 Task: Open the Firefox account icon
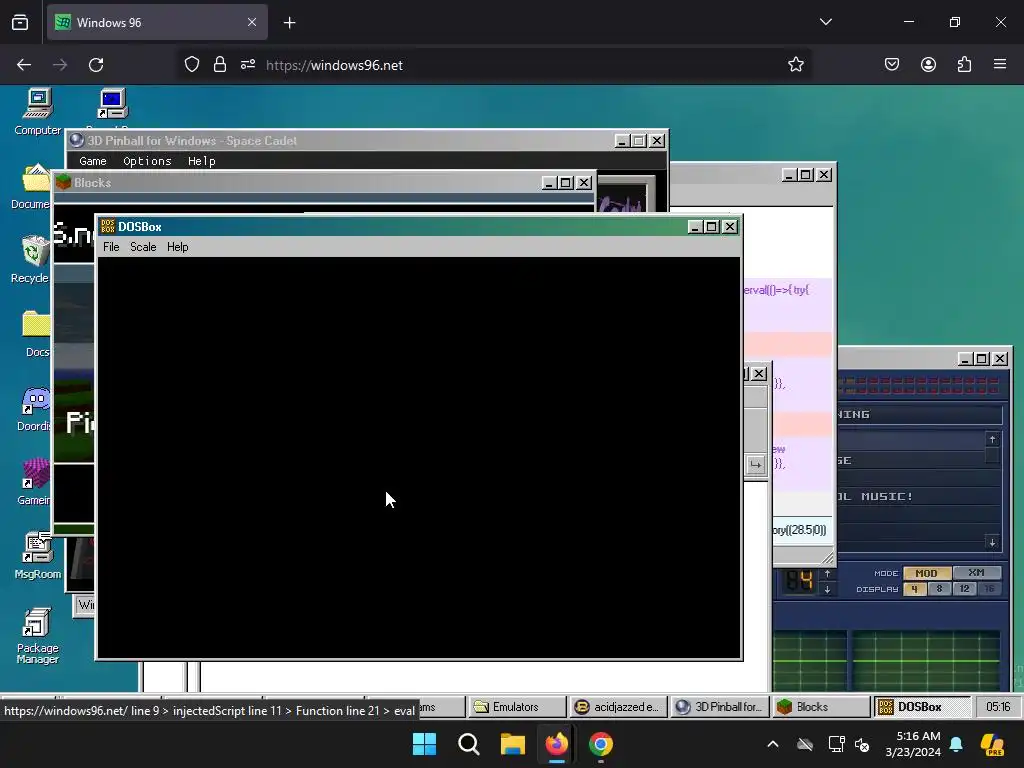click(928, 64)
